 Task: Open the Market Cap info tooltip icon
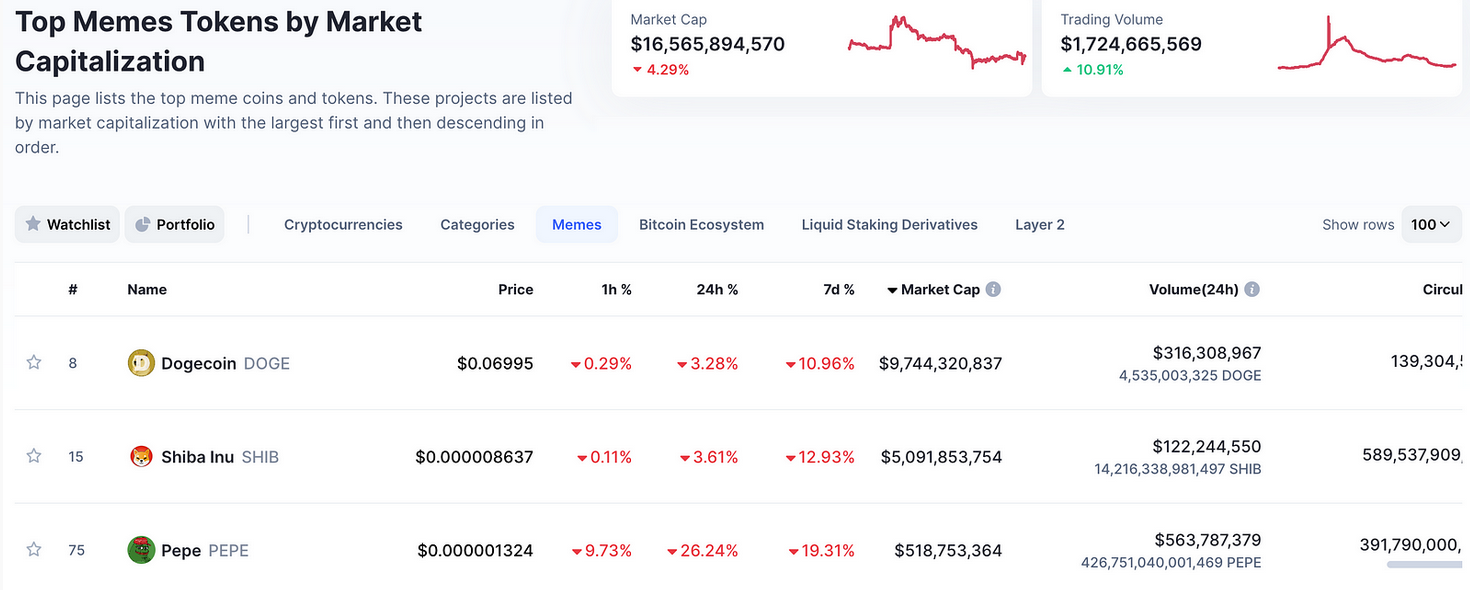[x=993, y=289]
